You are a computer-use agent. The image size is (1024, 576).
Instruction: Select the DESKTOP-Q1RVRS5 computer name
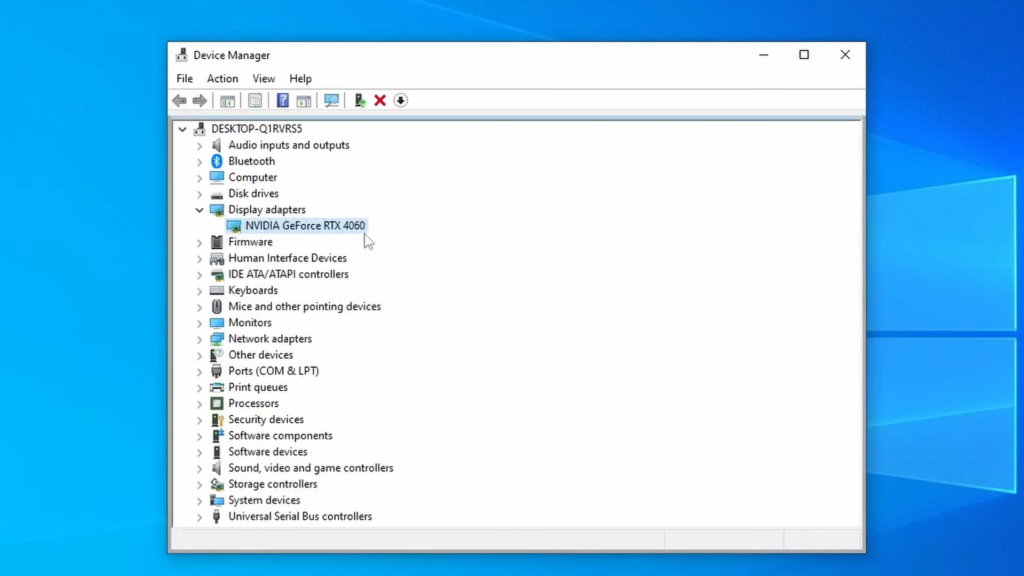click(x=257, y=129)
